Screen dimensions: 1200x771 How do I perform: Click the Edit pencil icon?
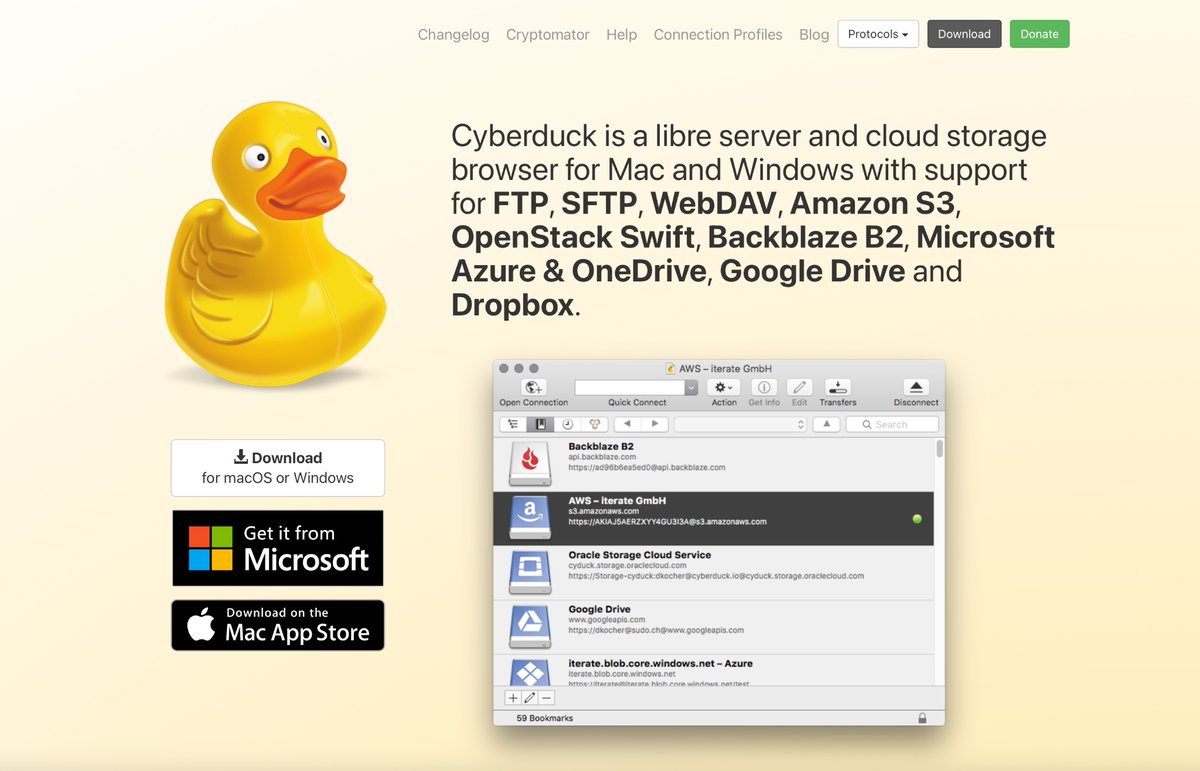800,388
